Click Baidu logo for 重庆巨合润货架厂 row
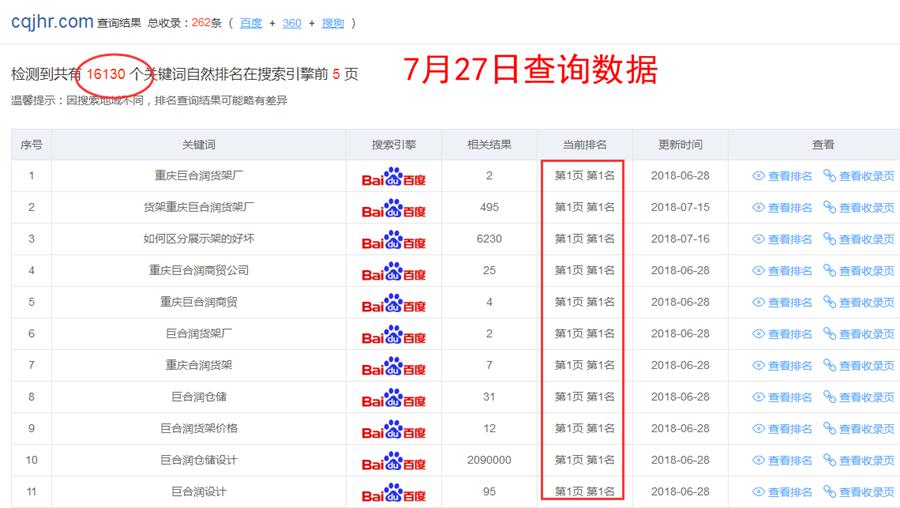 tap(393, 177)
